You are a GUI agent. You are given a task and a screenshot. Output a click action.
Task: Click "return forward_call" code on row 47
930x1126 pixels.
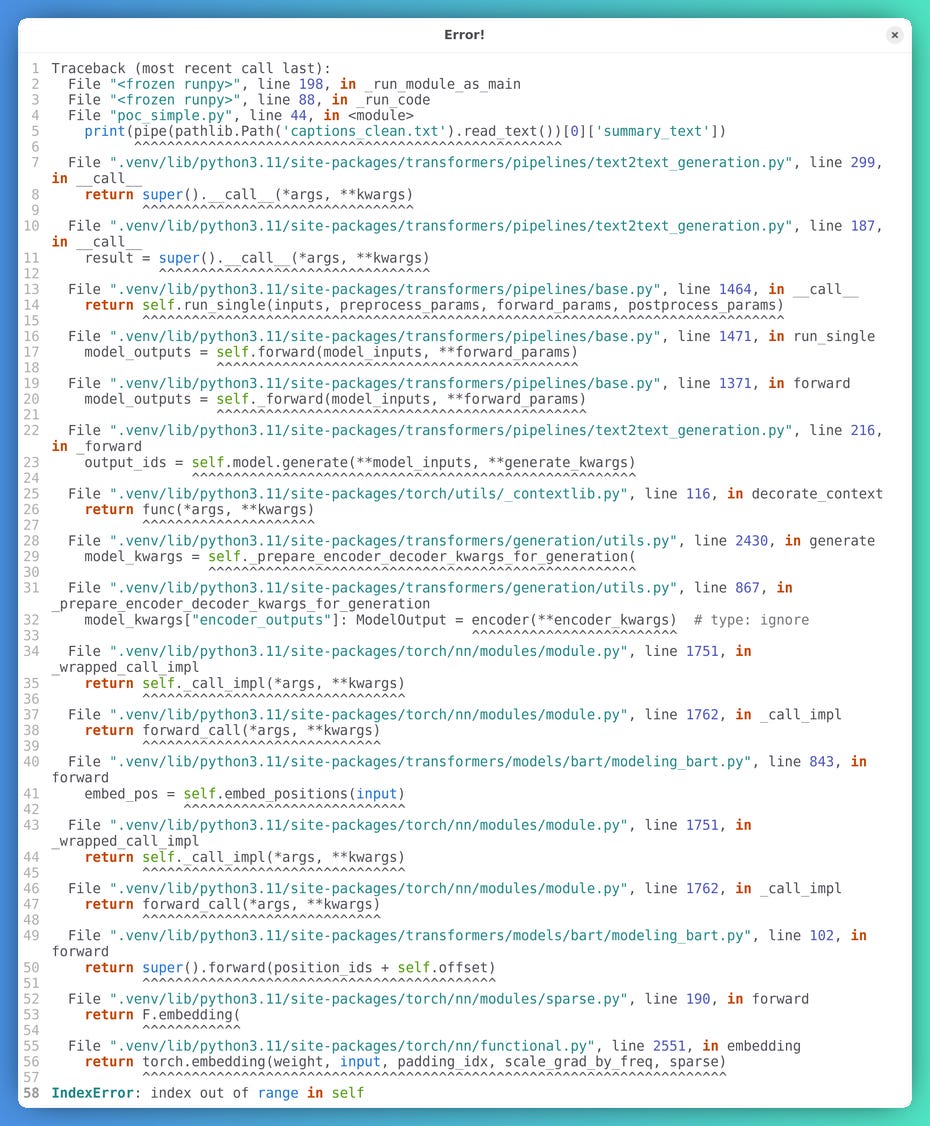coord(233,904)
